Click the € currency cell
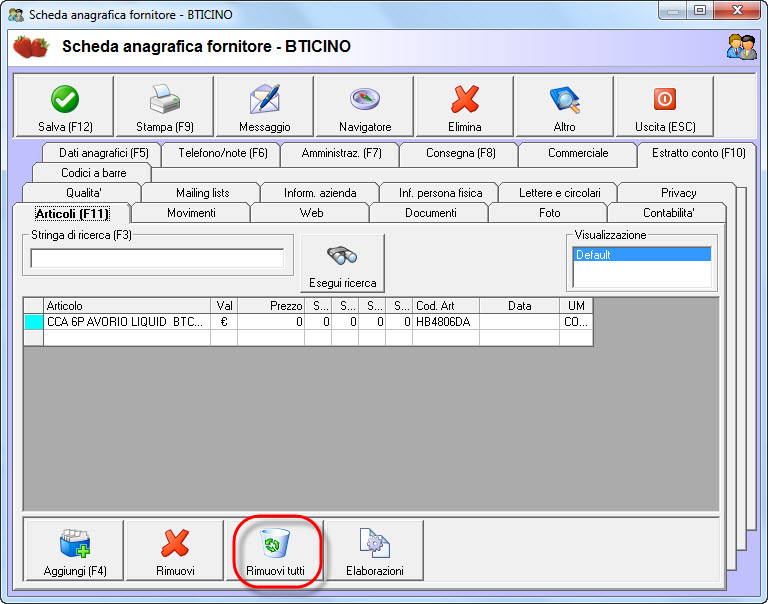This screenshot has height=604, width=768. [224, 322]
